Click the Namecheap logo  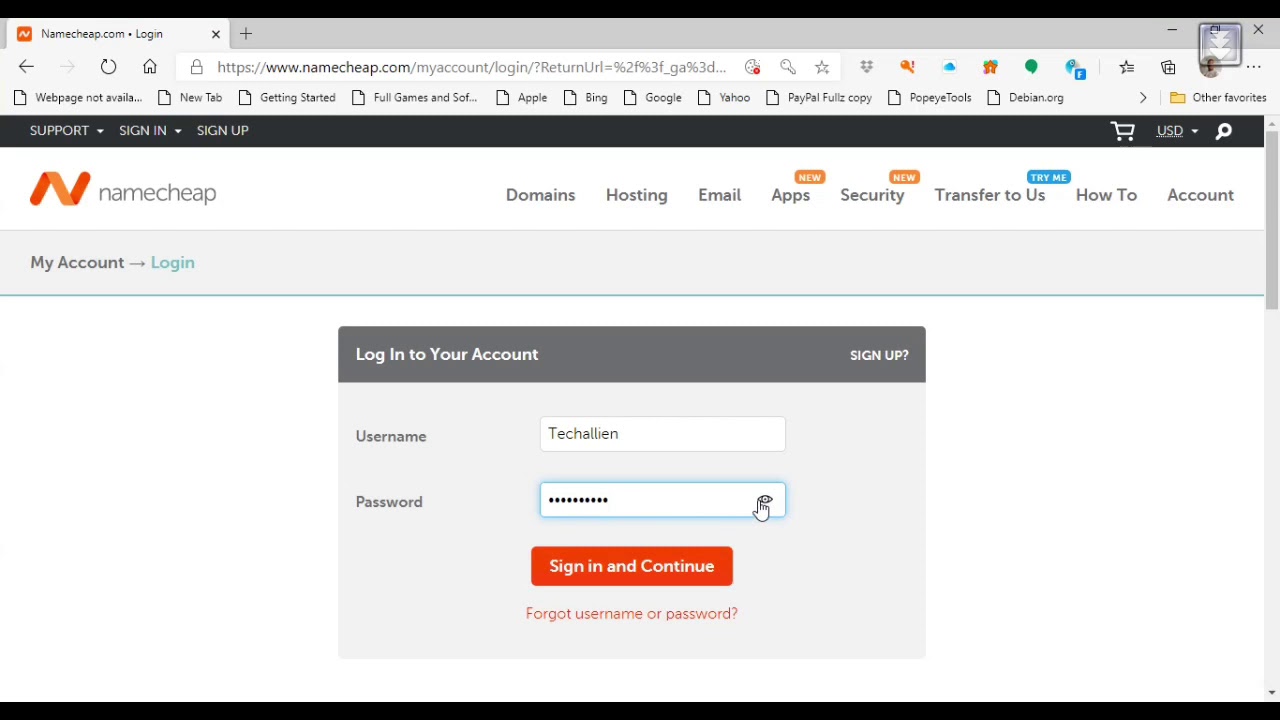click(123, 190)
